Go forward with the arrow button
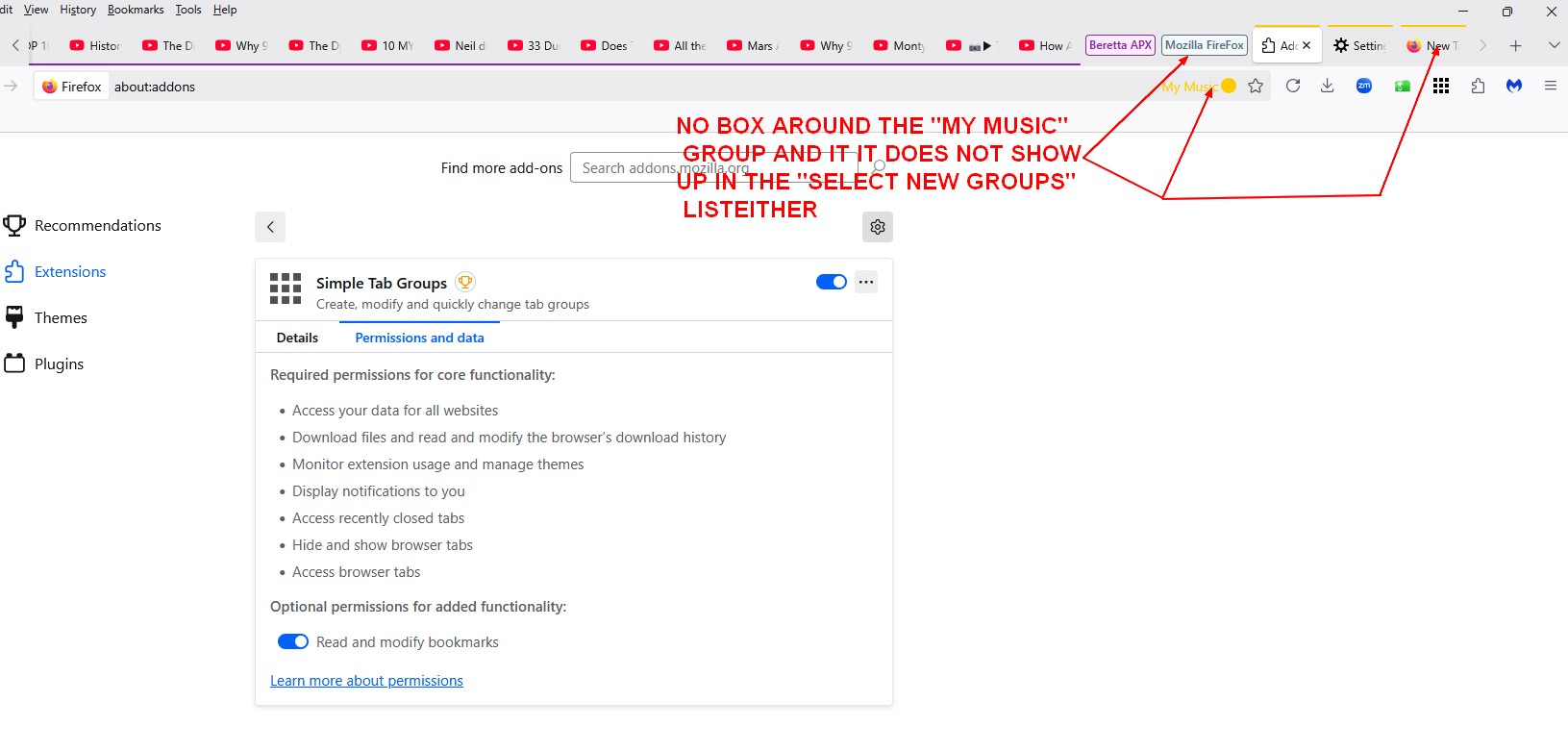The height and width of the screenshot is (752, 1568). (x=11, y=87)
